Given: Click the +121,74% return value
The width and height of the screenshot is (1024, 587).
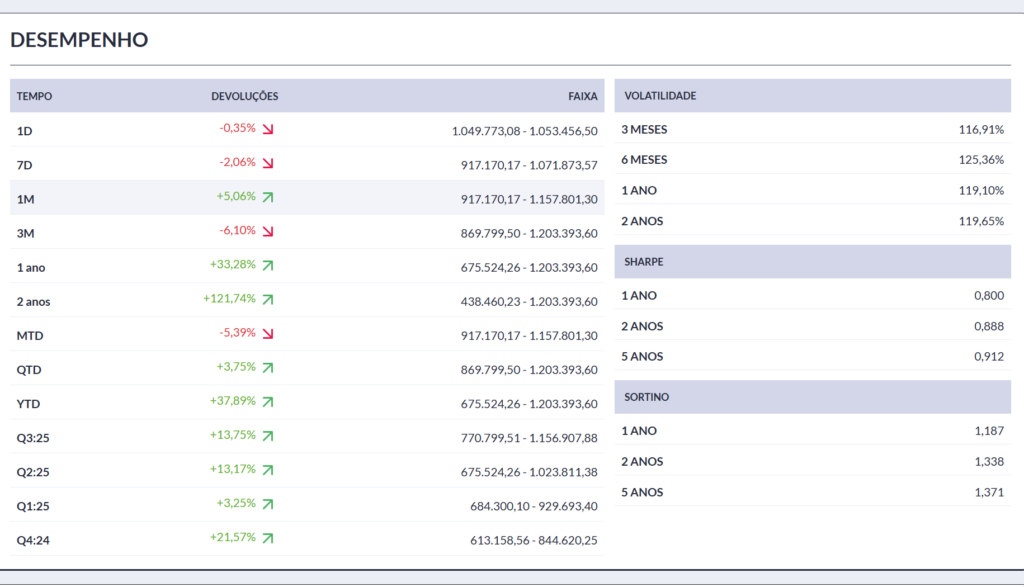Looking at the screenshot, I should tap(229, 299).
